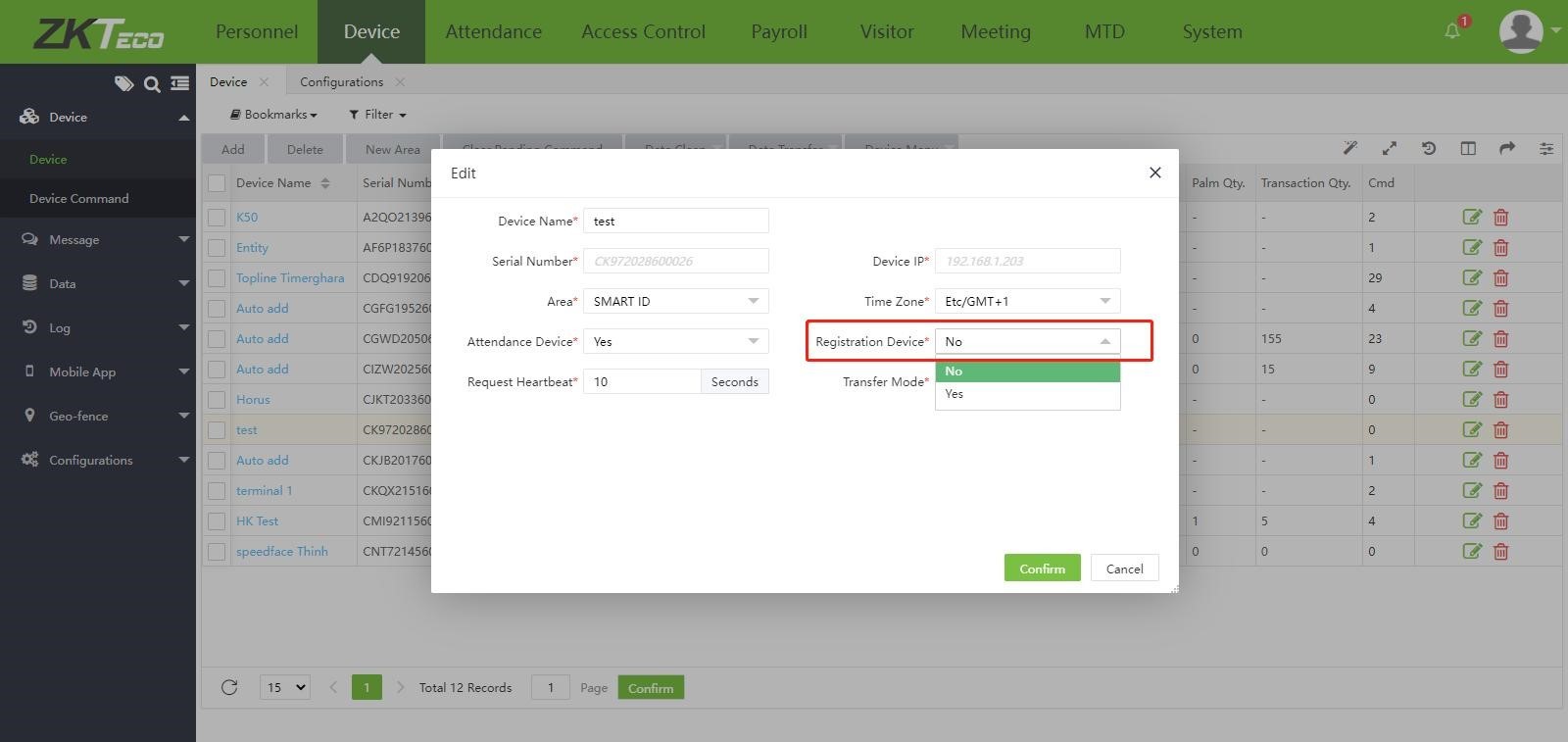Click the notification bell icon
The image size is (1568, 742).
(1452, 31)
